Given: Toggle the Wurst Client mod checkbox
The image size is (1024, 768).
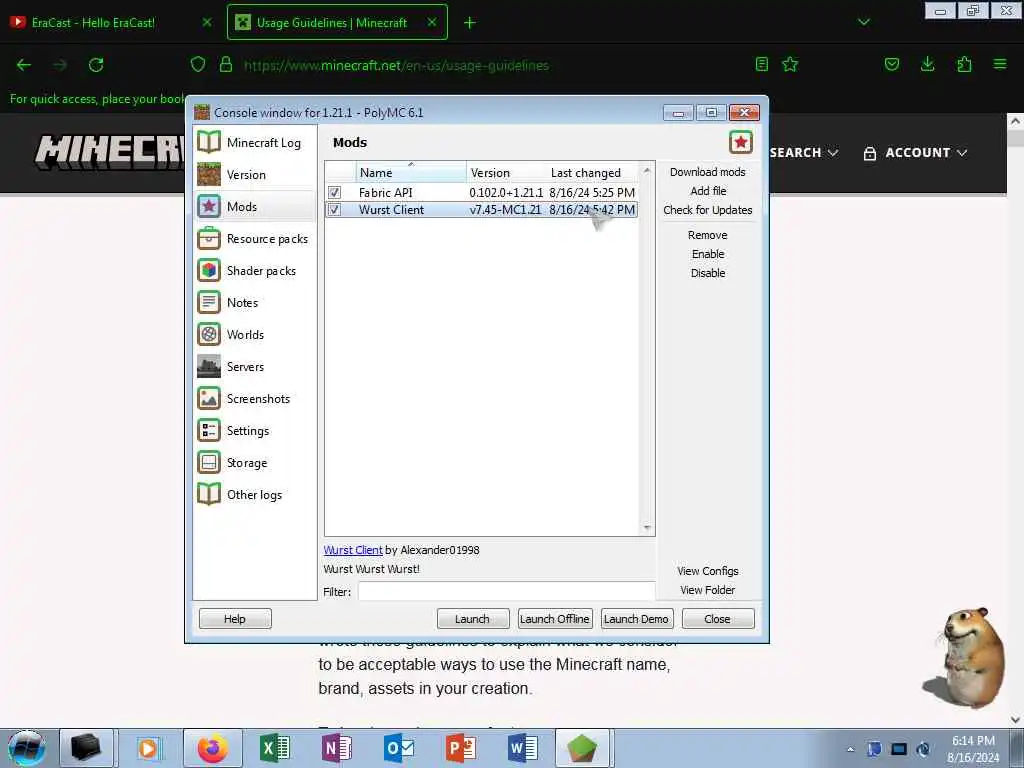Looking at the screenshot, I should pos(334,210).
